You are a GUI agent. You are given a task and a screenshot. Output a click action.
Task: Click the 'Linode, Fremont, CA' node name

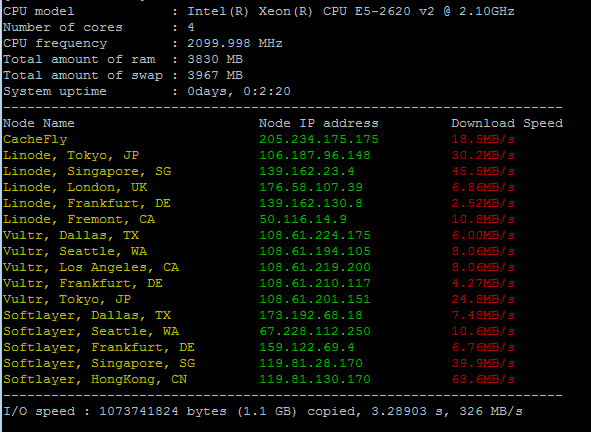(79, 219)
